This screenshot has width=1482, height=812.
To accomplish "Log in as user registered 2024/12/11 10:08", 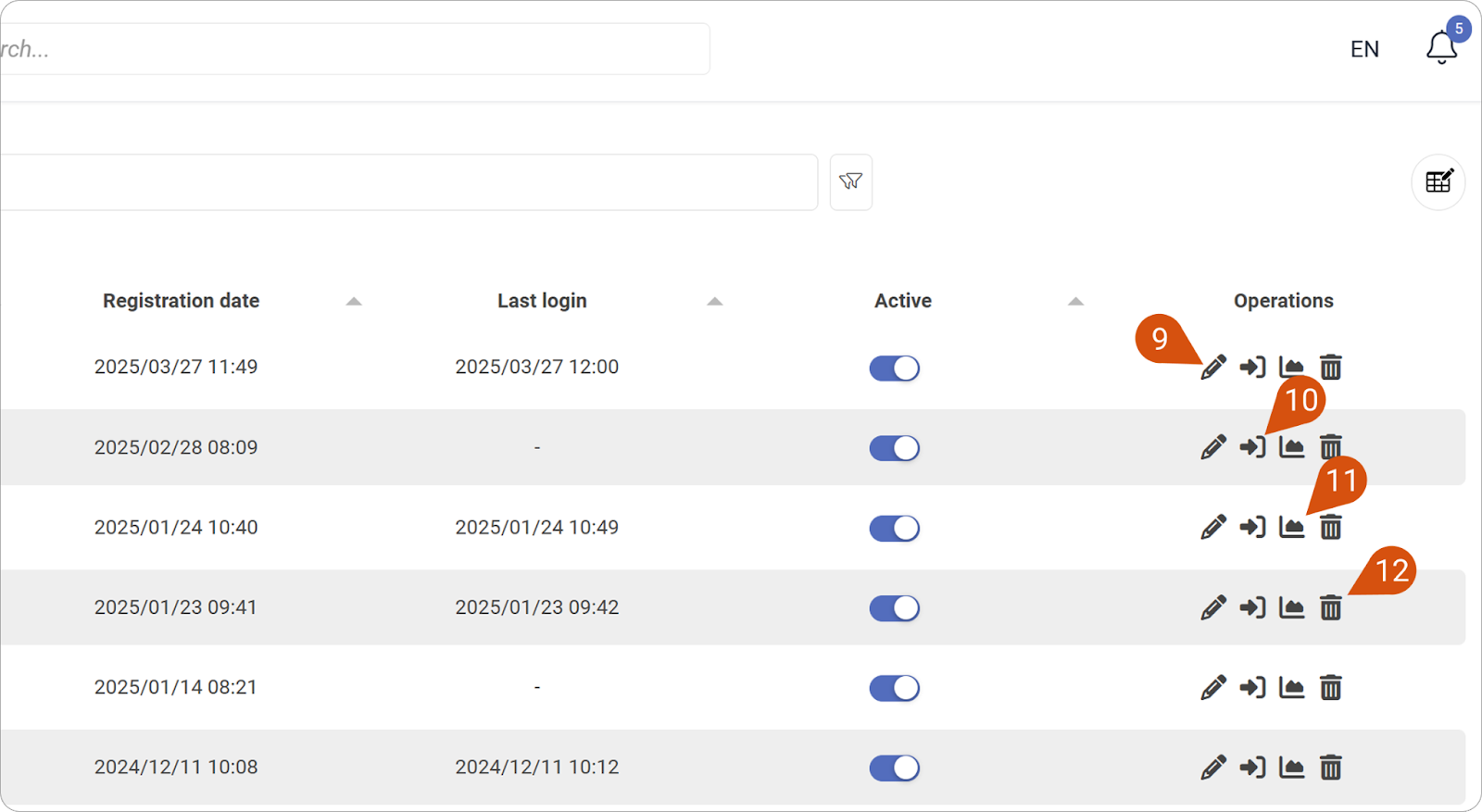I will point(1252,768).
